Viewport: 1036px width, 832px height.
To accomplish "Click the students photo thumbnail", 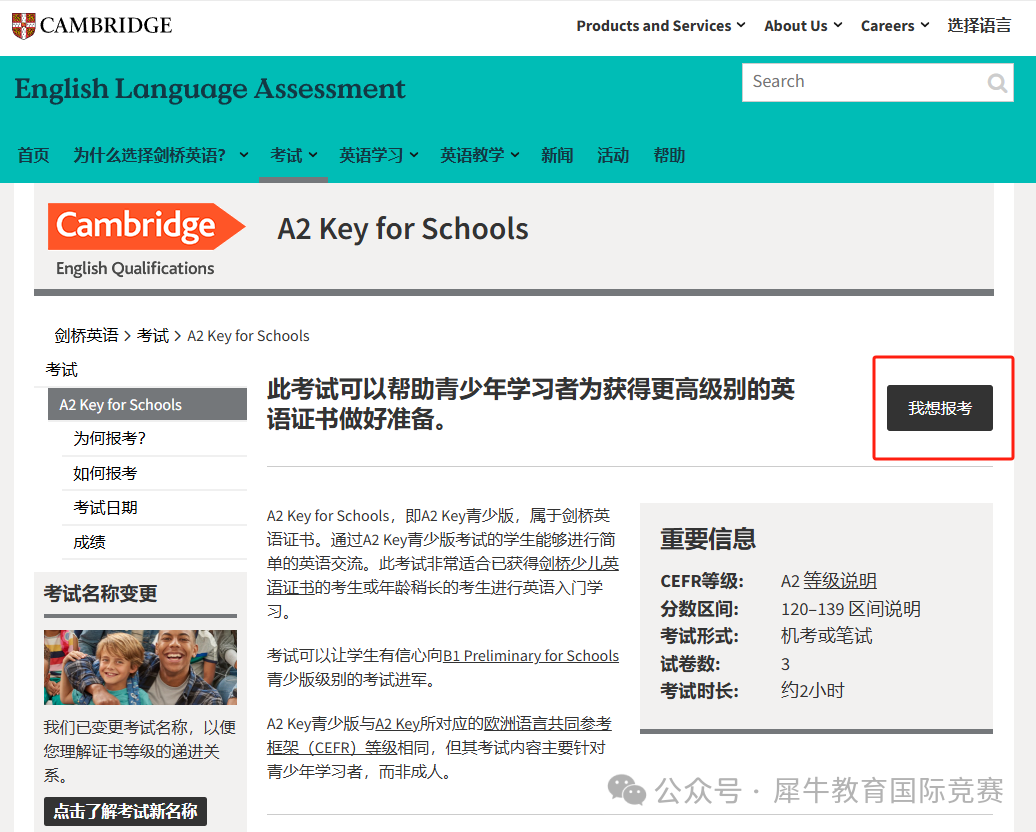I will [140, 667].
